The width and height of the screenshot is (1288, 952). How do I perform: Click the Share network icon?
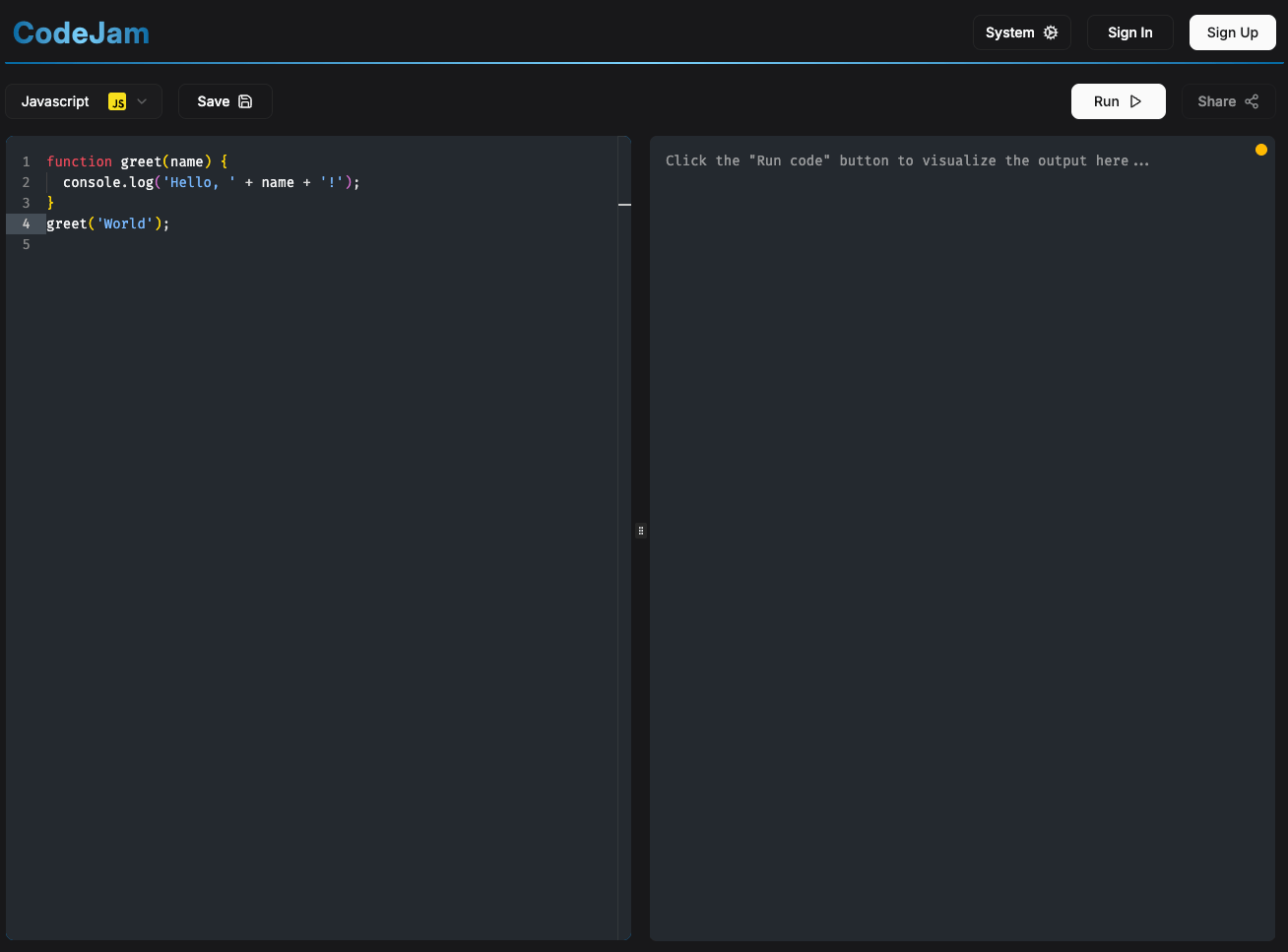1252,101
